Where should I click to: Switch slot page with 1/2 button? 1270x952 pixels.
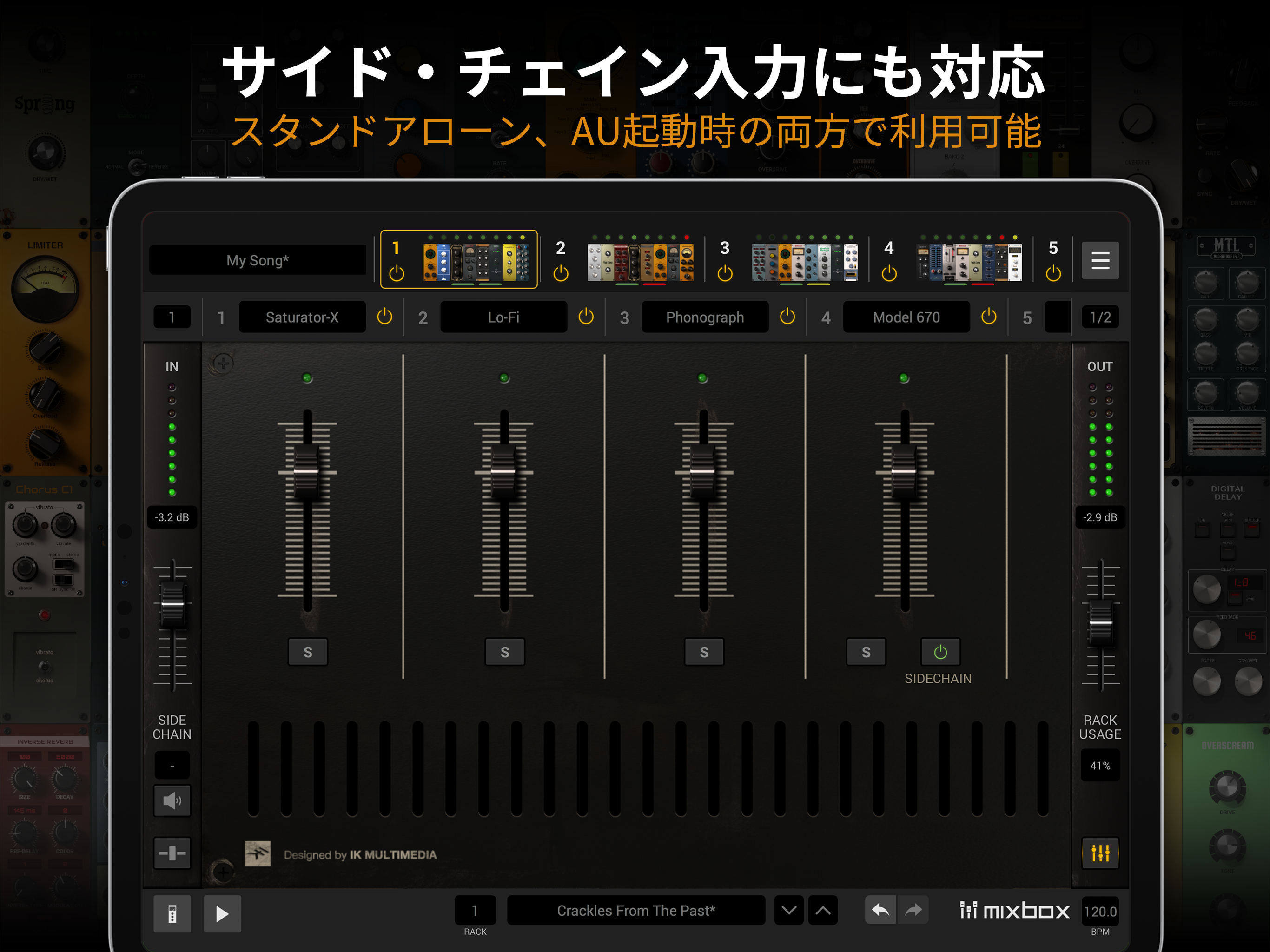point(1100,317)
